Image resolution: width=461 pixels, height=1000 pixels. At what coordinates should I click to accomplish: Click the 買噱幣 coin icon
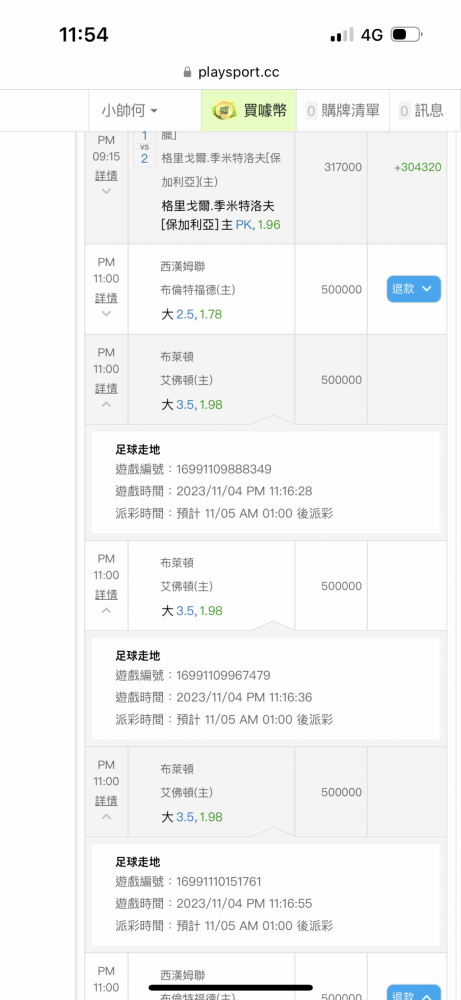pos(224,110)
